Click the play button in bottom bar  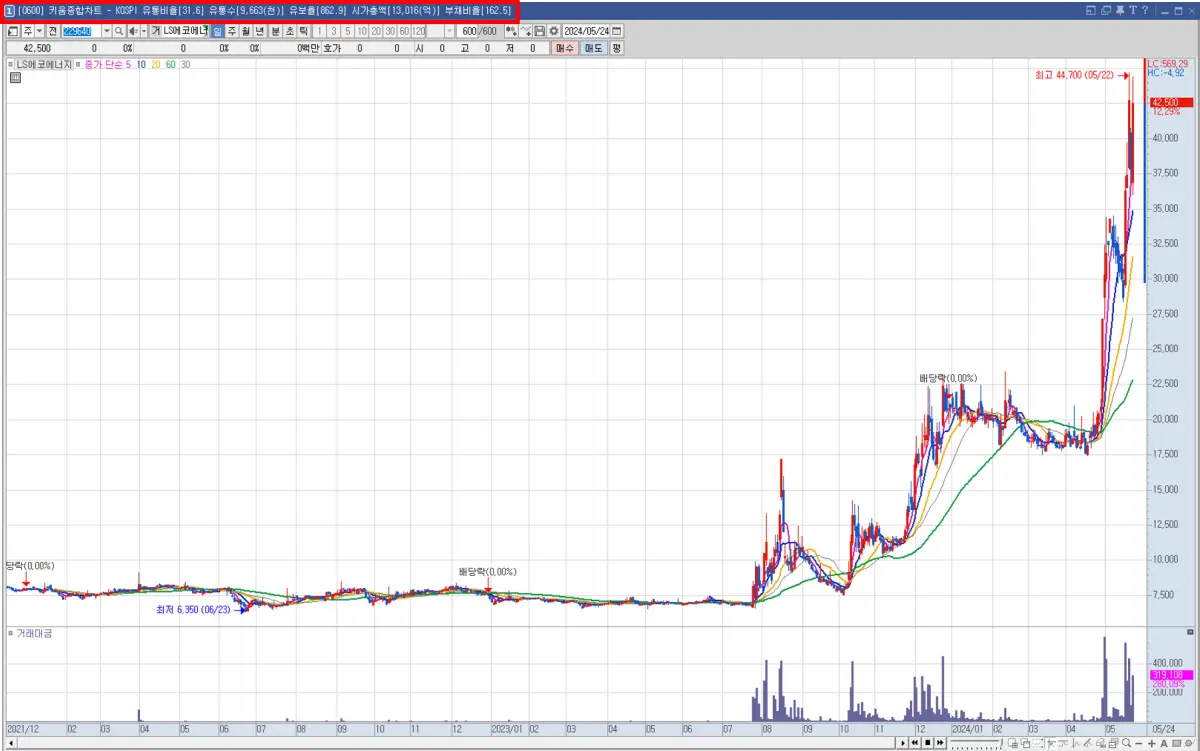point(903,743)
